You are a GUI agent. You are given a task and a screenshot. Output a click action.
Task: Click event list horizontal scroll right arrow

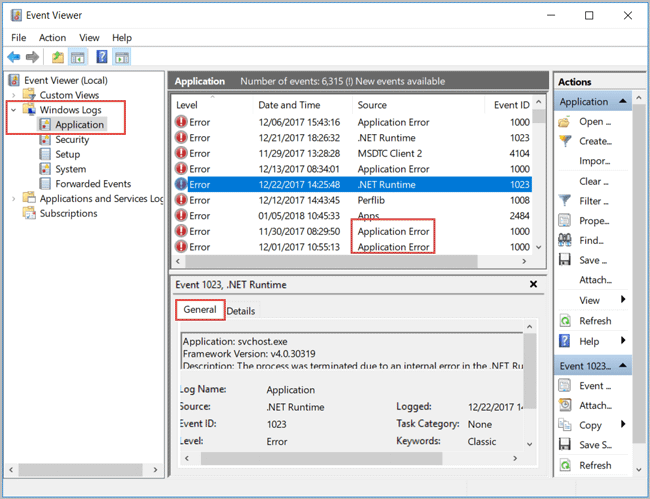[x=524, y=261]
